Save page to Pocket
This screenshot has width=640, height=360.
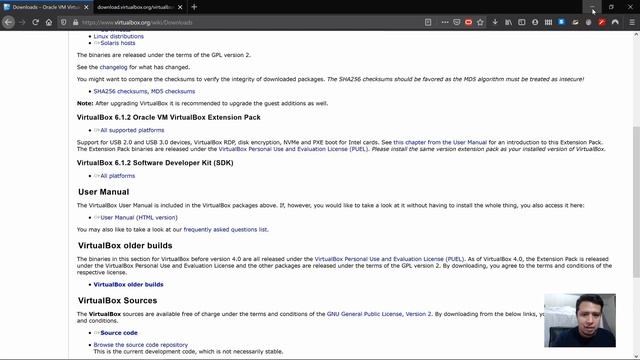[457, 22]
